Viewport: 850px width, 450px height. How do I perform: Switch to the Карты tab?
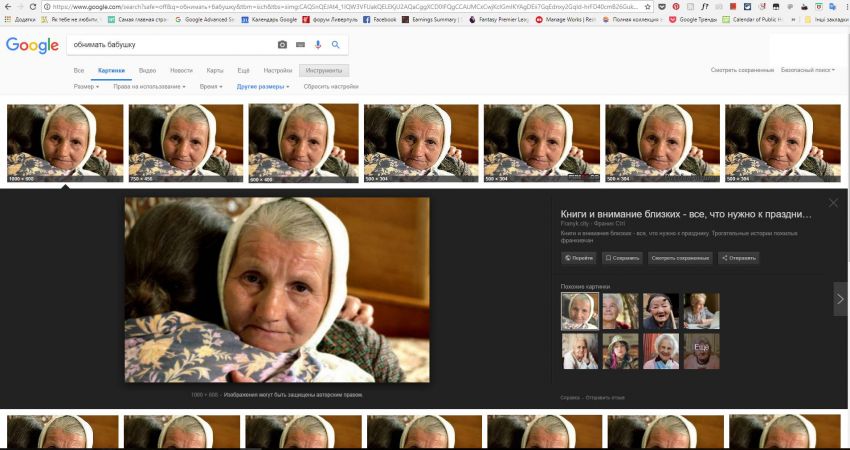coord(215,70)
